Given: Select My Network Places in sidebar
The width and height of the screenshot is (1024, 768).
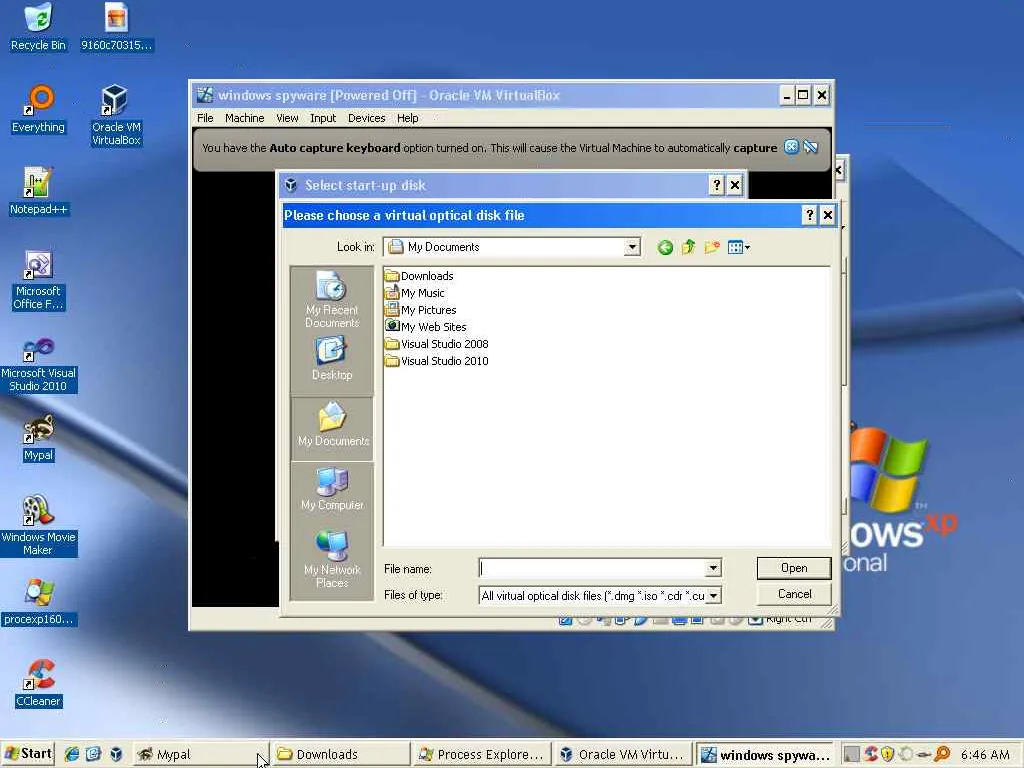Looking at the screenshot, I should coord(332,560).
